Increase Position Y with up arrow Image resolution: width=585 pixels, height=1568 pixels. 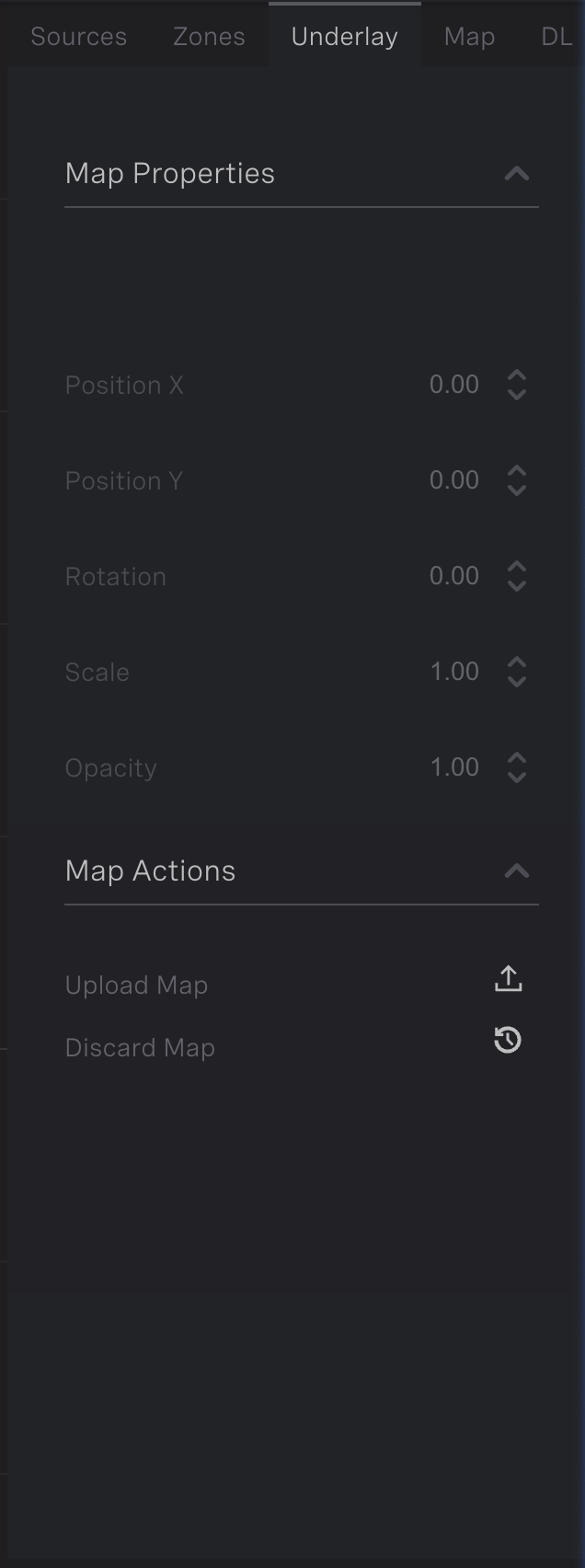pos(517,471)
